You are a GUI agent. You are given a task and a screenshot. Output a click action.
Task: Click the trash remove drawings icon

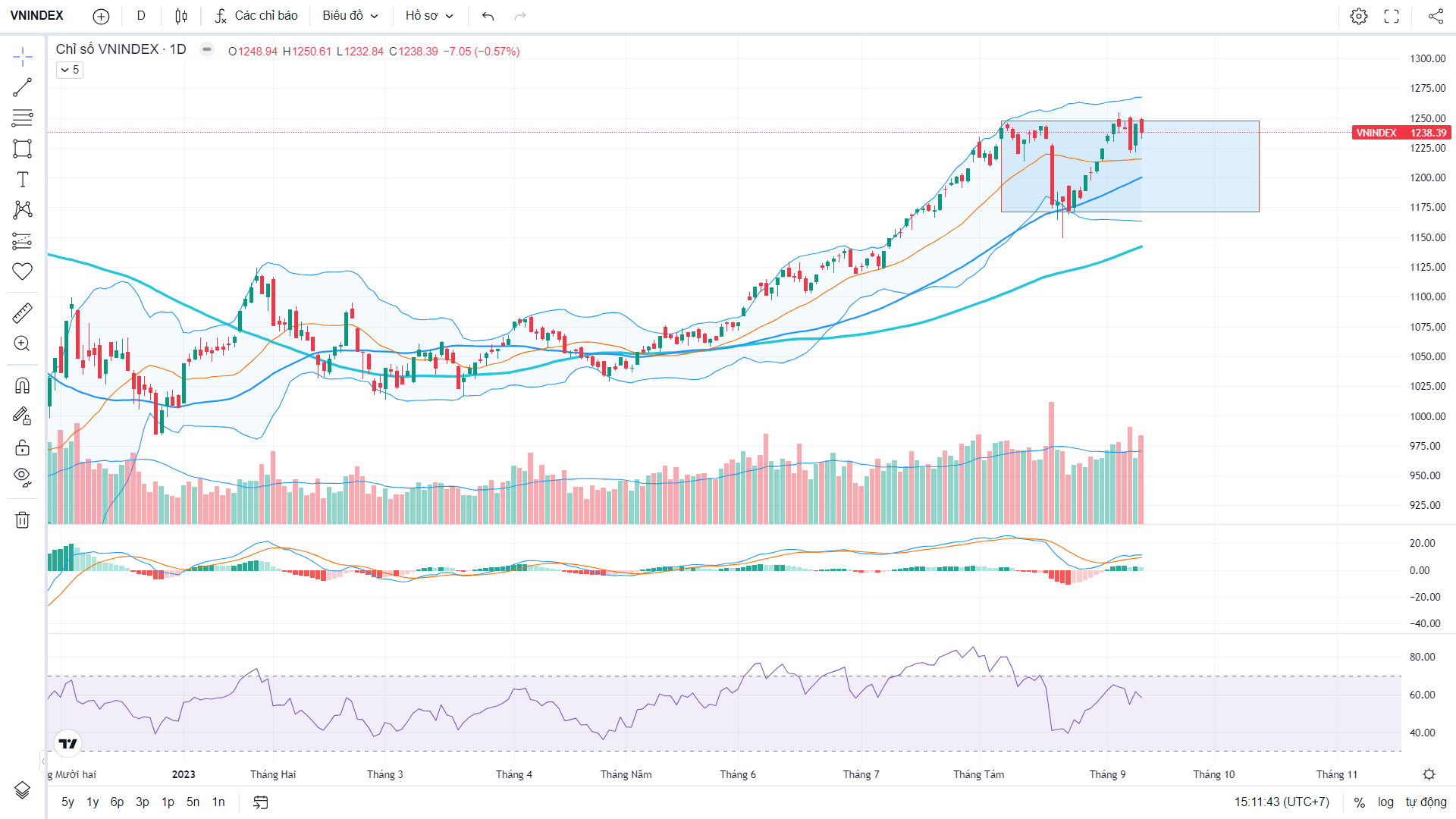(x=23, y=519)
